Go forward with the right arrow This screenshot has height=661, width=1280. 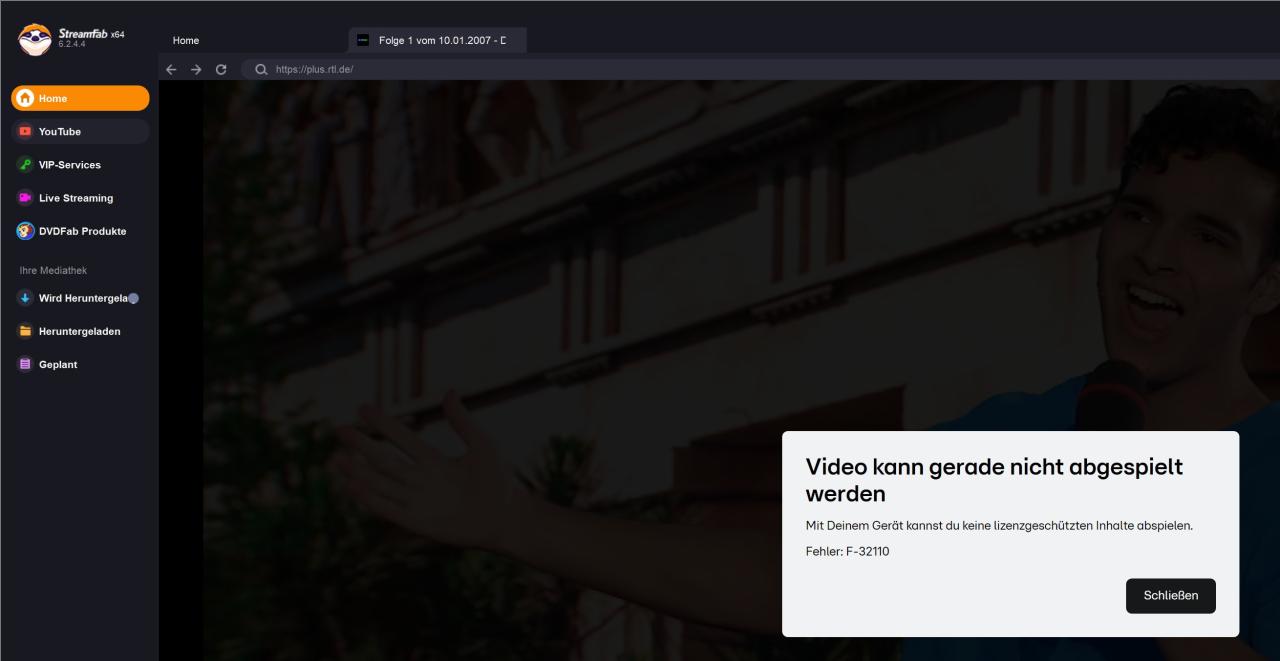click(196, 69)
